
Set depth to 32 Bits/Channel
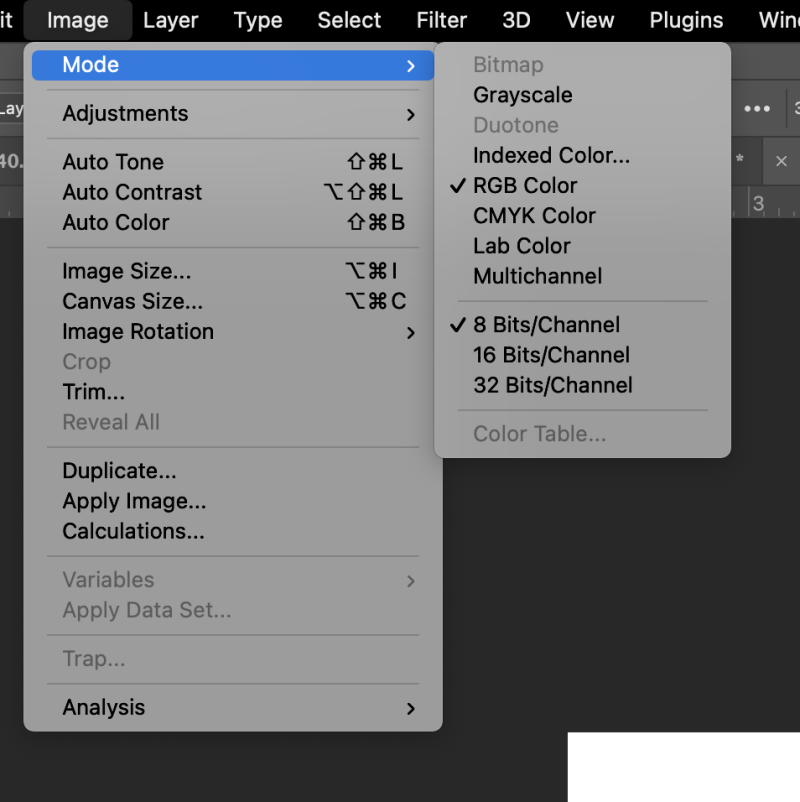(x=552, y=385)
